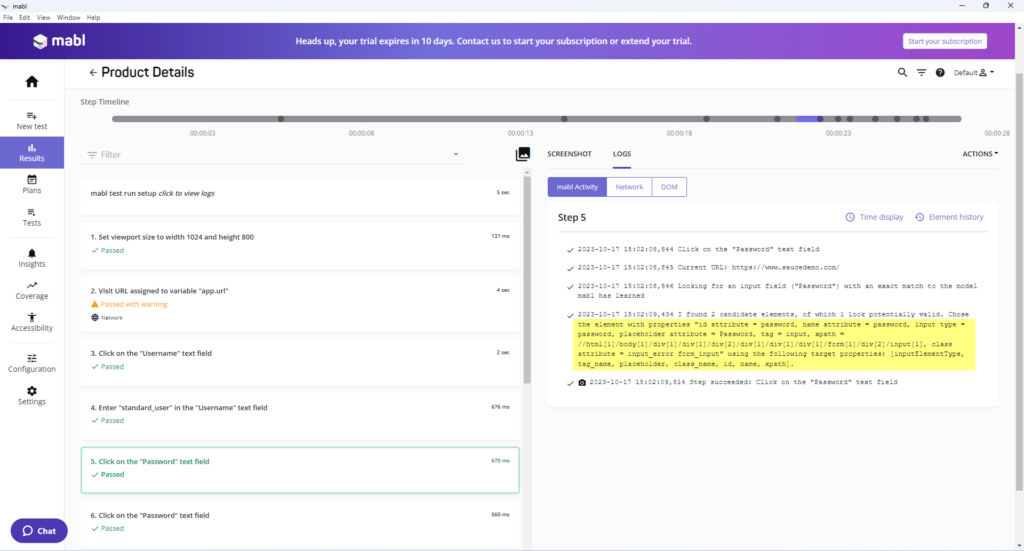Go back using Product Details arrow

point(93,73)
